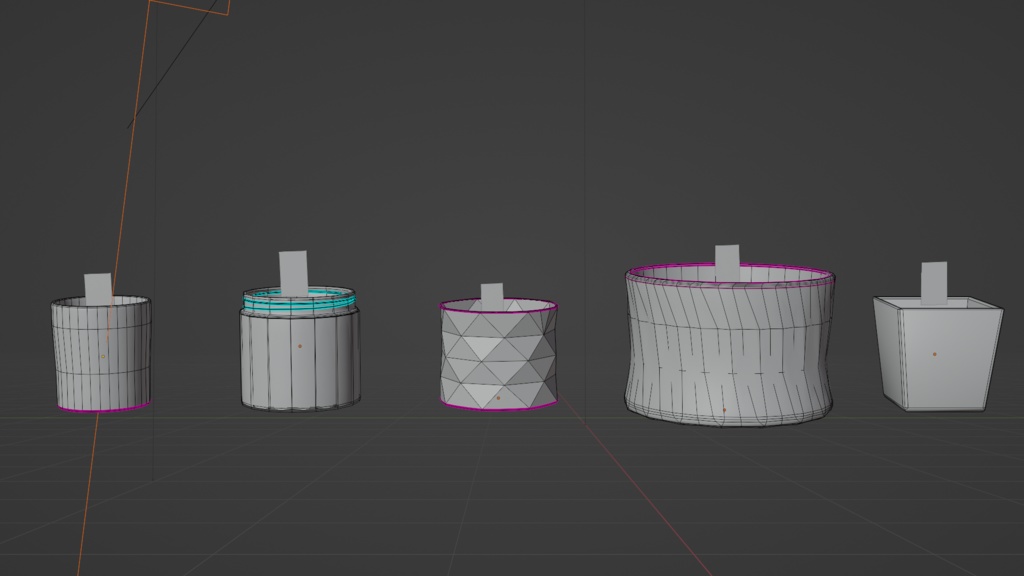
Task: Click the origin dot of the leftmost candle
Action: click(x=103, y=357)
